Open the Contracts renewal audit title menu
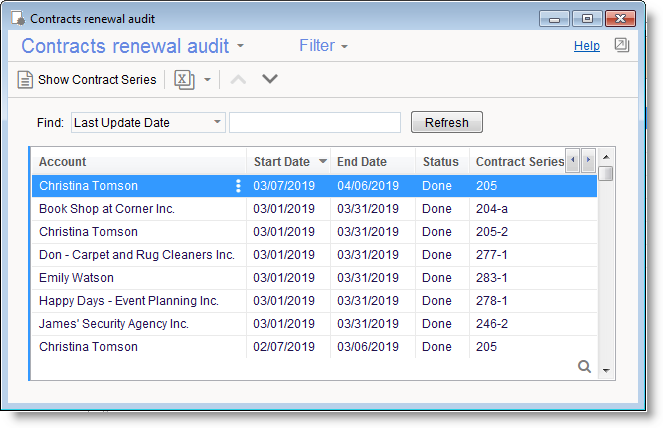663x428 pixels. (x=132, y=46)
